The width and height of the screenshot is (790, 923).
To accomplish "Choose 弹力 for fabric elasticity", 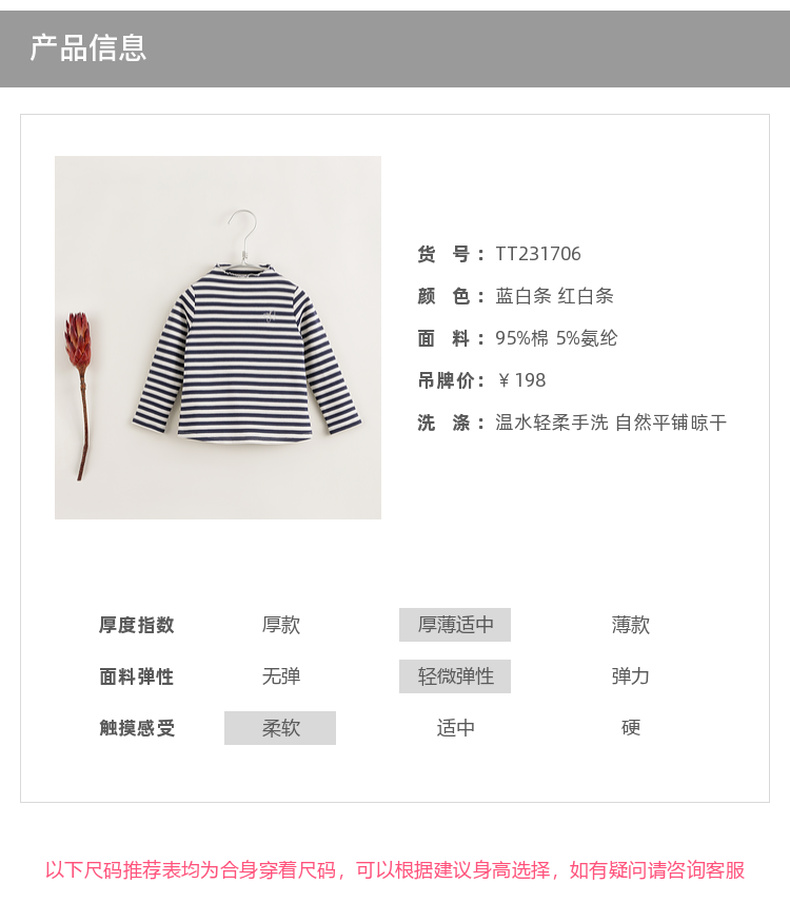I will (630, 676).
